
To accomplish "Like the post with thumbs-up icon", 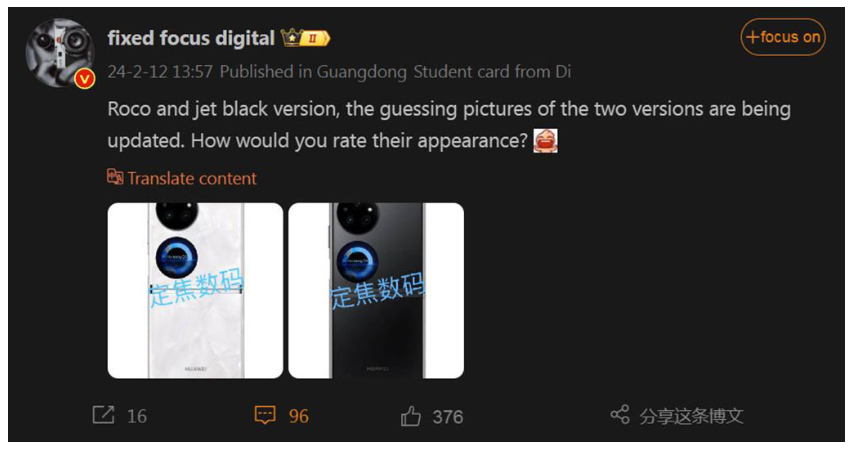I will (411, 416).
